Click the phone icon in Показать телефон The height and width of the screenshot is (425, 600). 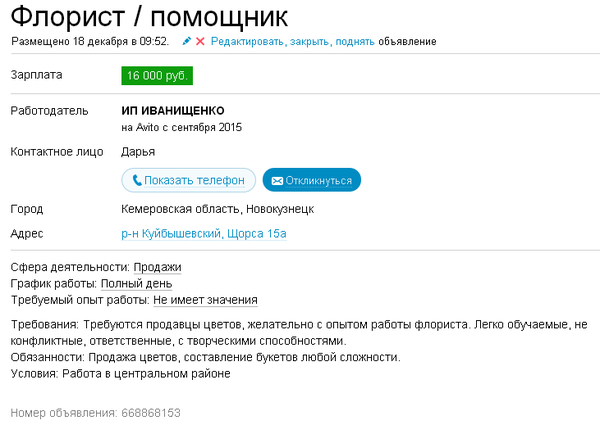tap(136, 181)
